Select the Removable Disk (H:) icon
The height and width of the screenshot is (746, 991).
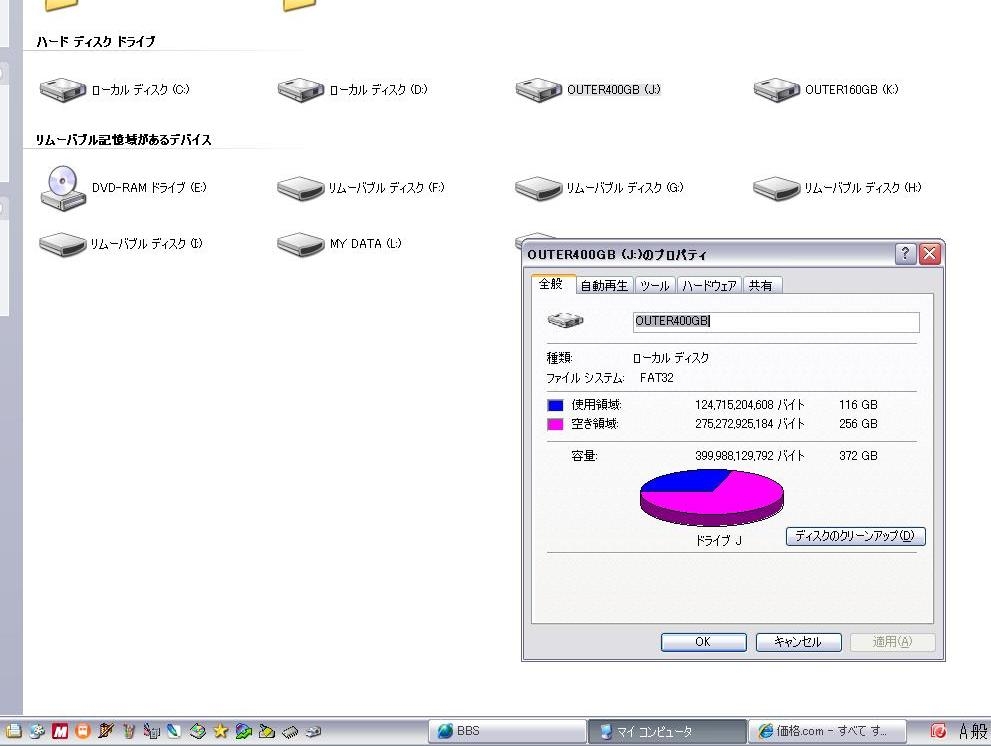(777, 188)
